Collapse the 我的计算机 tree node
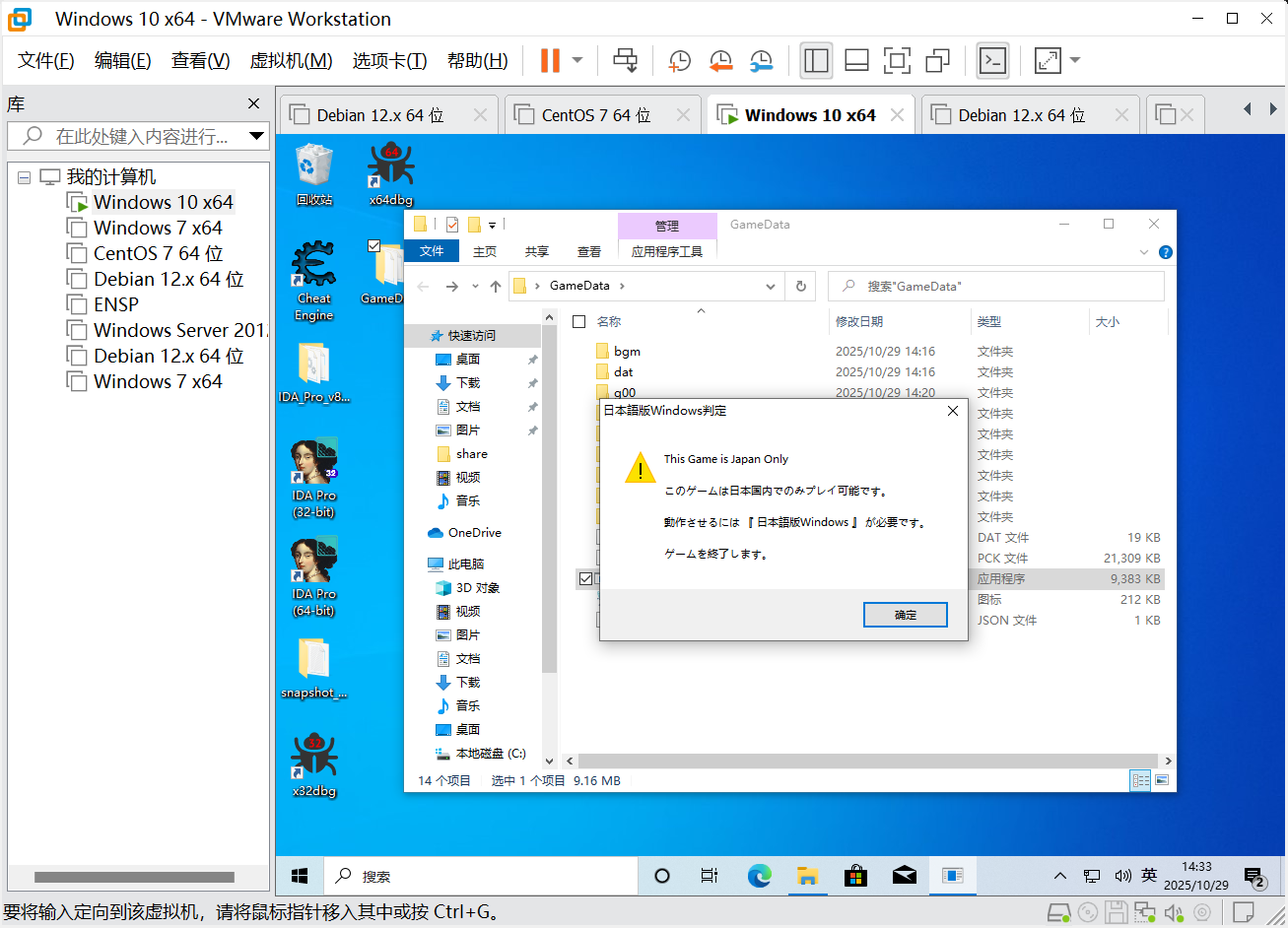Viewport: 1288px width, 928px height. (25, 177)
